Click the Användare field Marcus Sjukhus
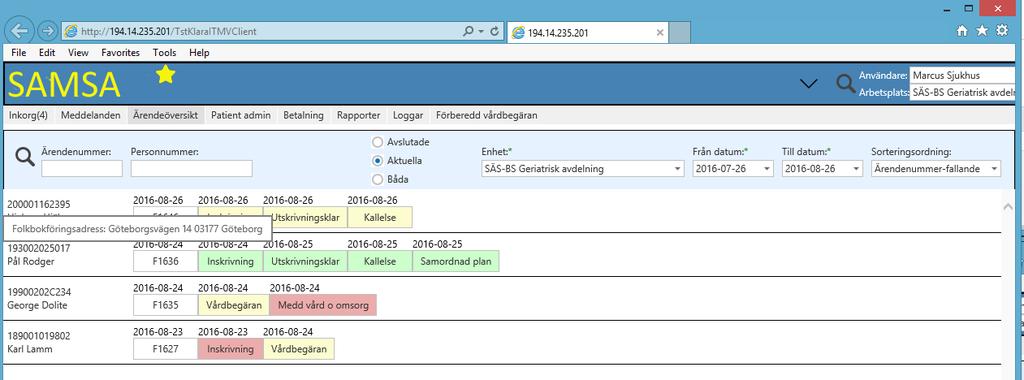Image resolution: width=1024 pixels, height=380 pixels. tap(964, 76)
